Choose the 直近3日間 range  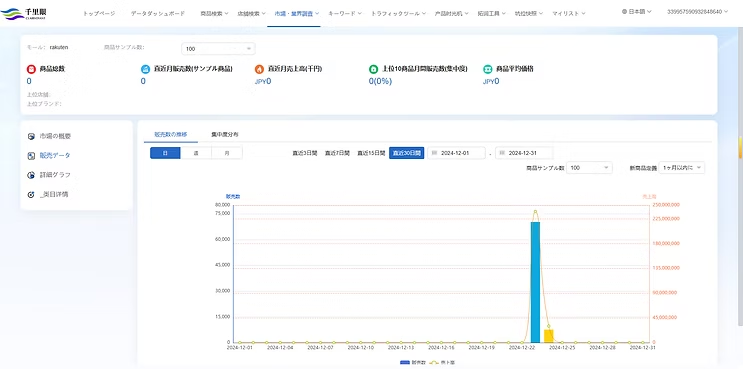305,153
